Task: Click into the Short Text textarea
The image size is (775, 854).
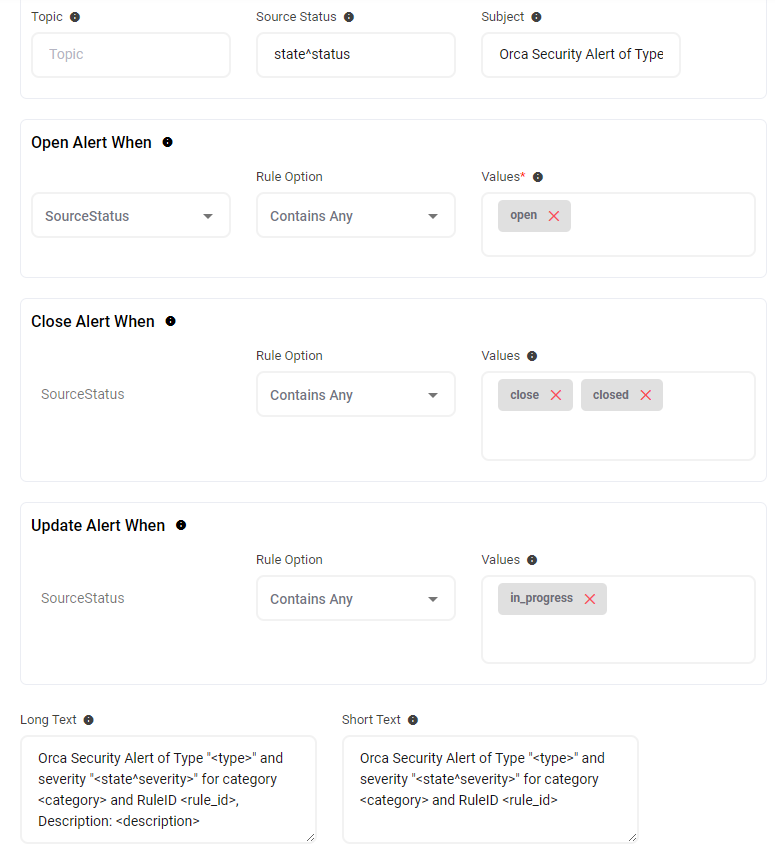Action: (x=489, y=790)
